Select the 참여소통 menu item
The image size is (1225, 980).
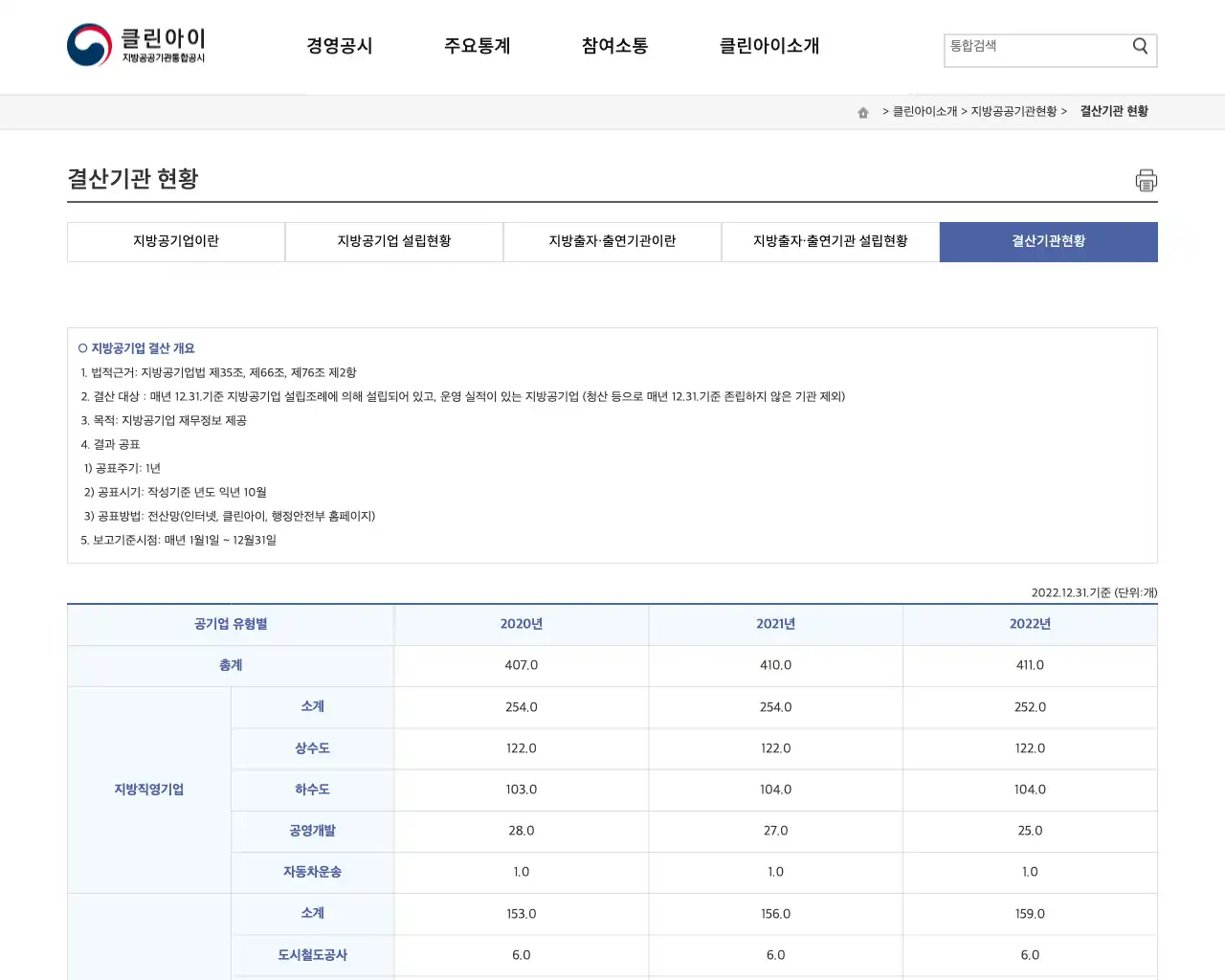pyautogui.click(x=613, y=46)
